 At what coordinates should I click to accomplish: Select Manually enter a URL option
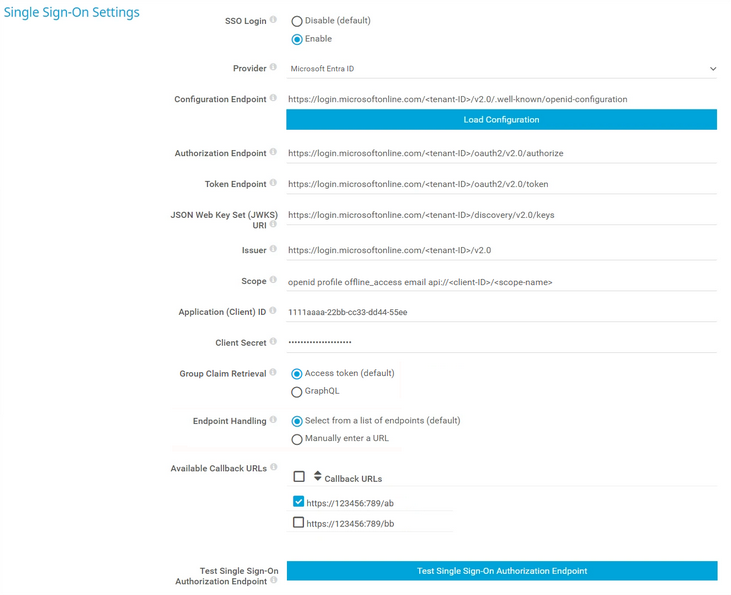pyautogui.click(x=297, y=439)
